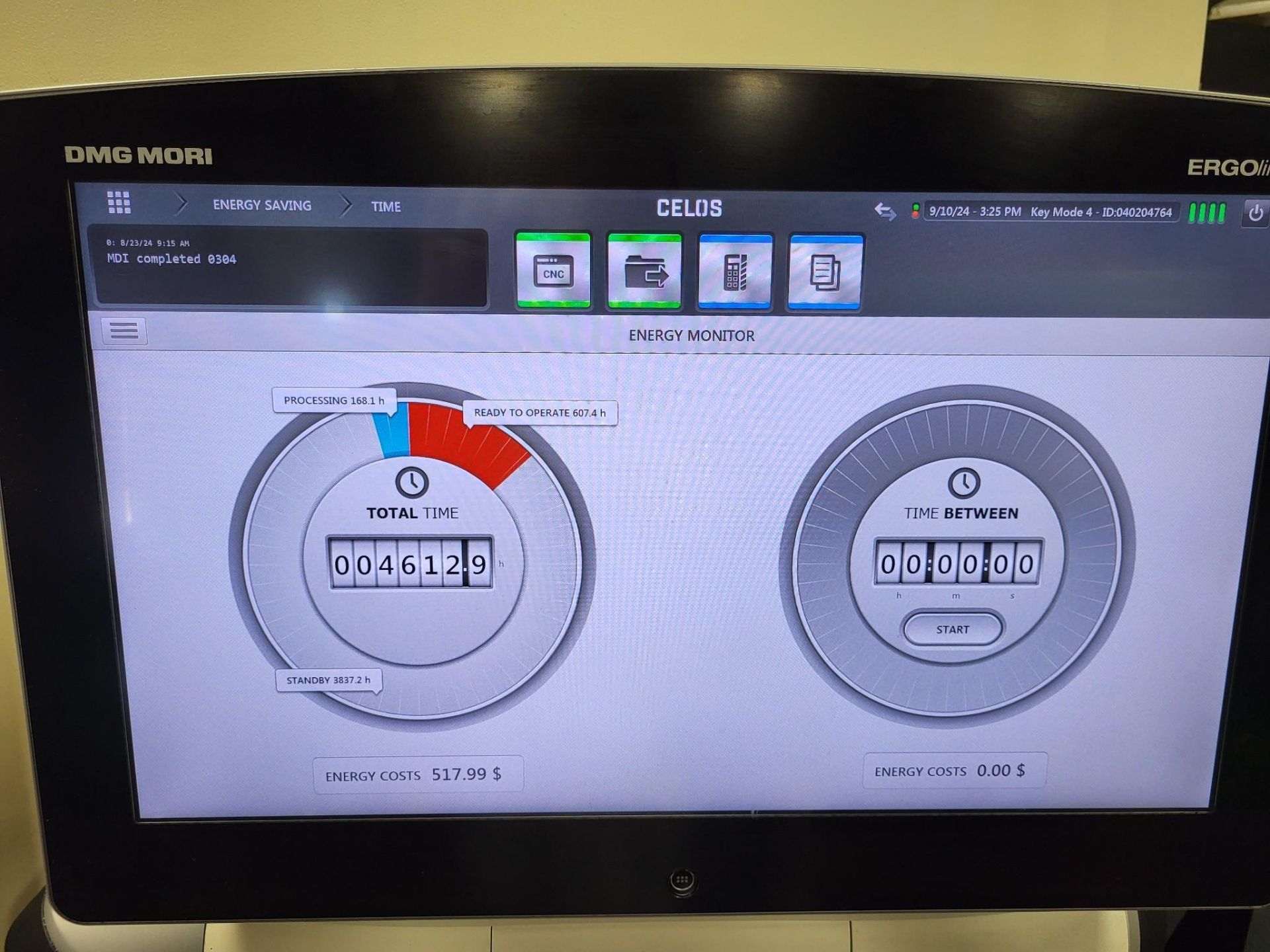Open the folder transfer application tile
Image resolution: width=1270 pixels, height=952 pixels.
(644, 271)
